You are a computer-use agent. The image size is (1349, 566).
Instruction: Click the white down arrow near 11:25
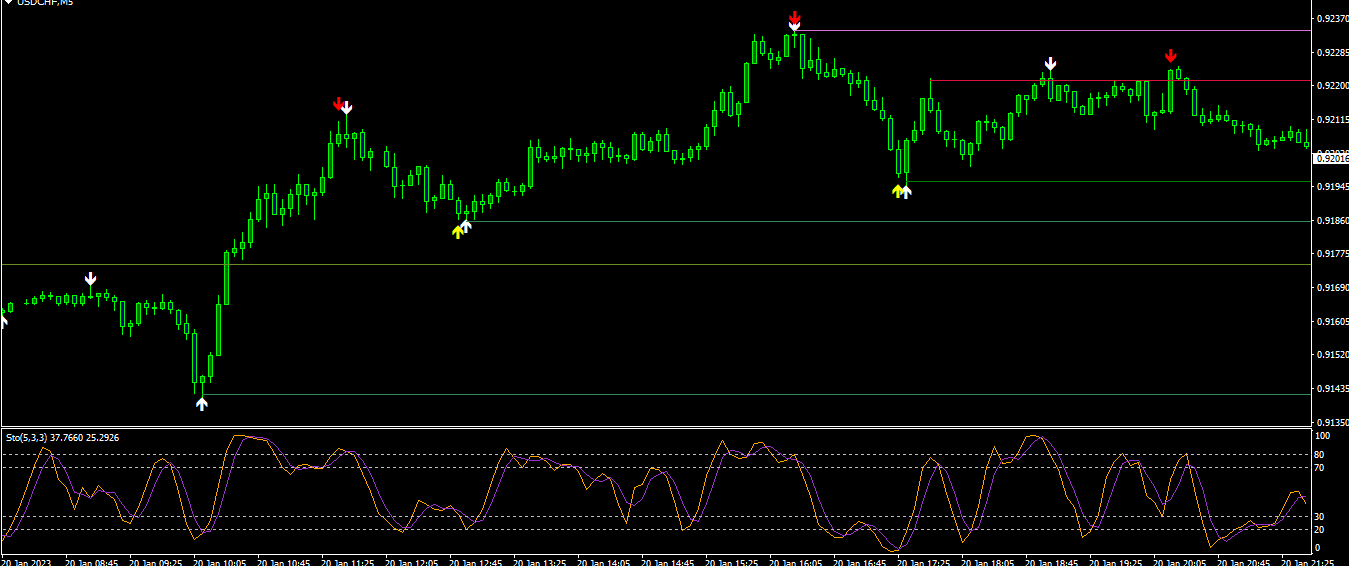(347, 108)
